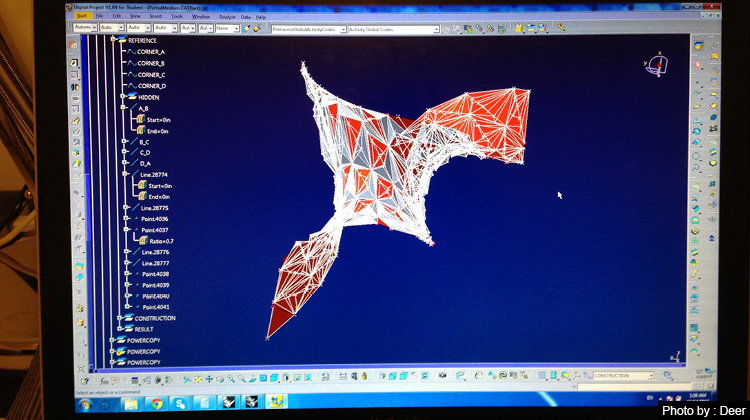Click the Select arrow tool in right toolbar
Viewport: 750px width, 420px height.
coord(698,65)
